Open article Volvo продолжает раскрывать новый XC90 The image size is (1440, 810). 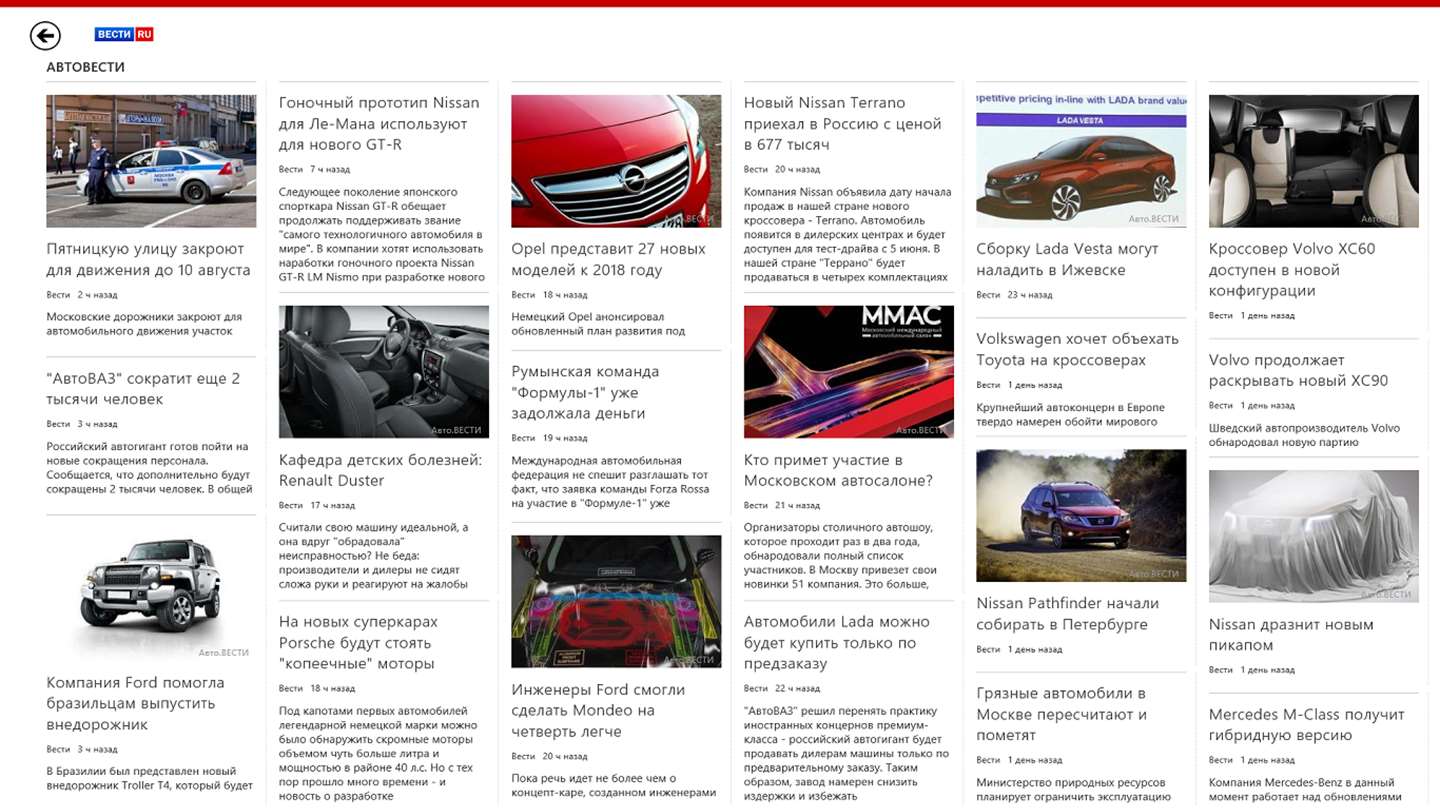pos(1298,370)
